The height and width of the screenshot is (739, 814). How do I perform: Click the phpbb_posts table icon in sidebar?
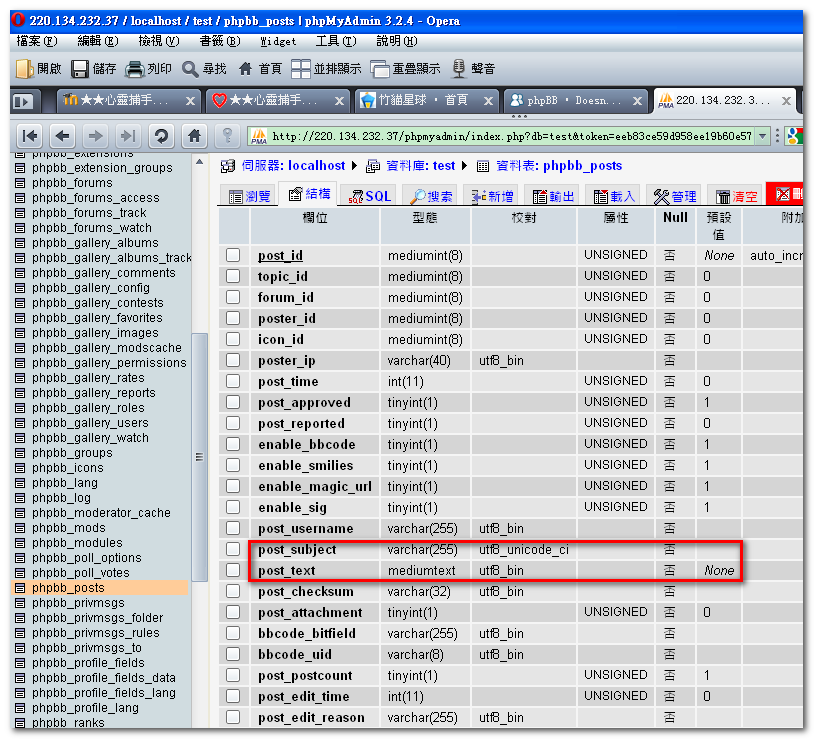[20, 588]
